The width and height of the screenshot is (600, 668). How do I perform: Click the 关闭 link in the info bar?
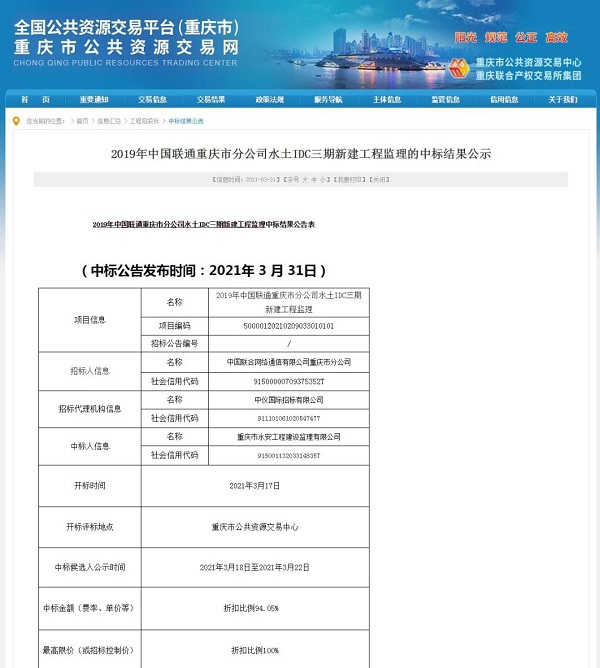pos(378,180)
